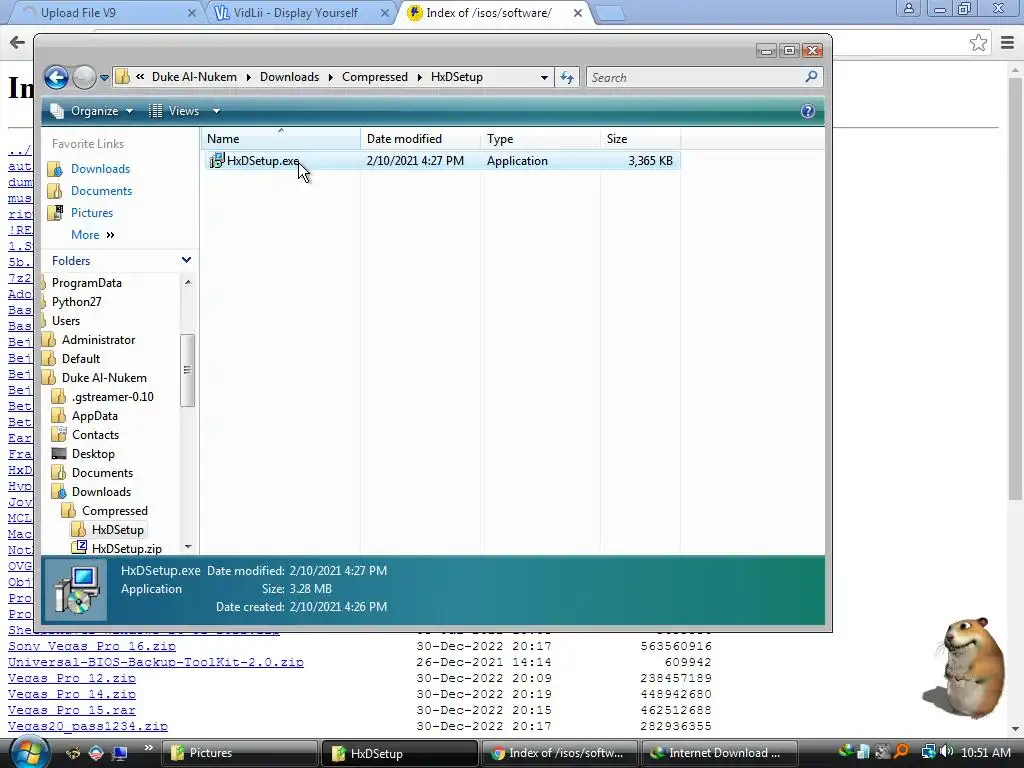1024x768 pixels.
Task: Click the volume speaker tray icon
Action: tap(946, 752)
